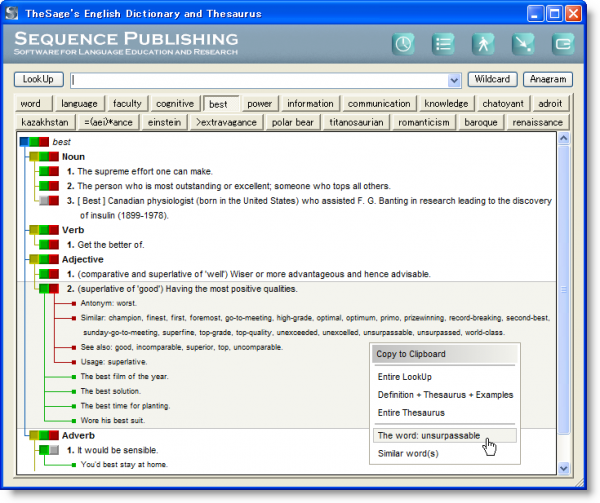The image size is (600, 503).
Task: Click the rightmost rectangle-arrow header icon
Action: click(563, 44)
